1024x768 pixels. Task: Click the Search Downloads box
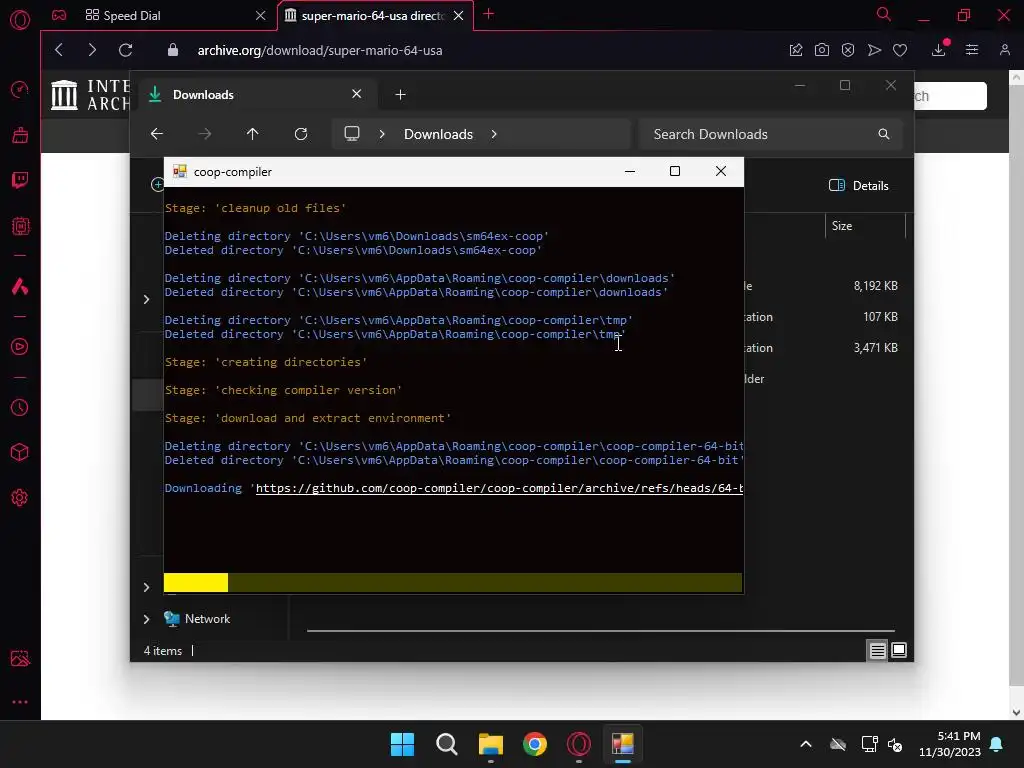(x=771, y=134)
